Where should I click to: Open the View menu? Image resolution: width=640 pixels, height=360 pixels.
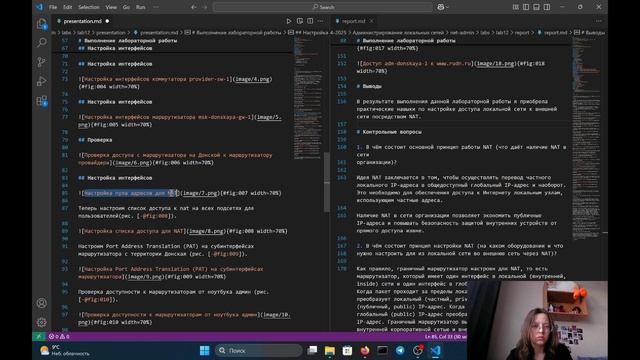click(x=111, y=7)
